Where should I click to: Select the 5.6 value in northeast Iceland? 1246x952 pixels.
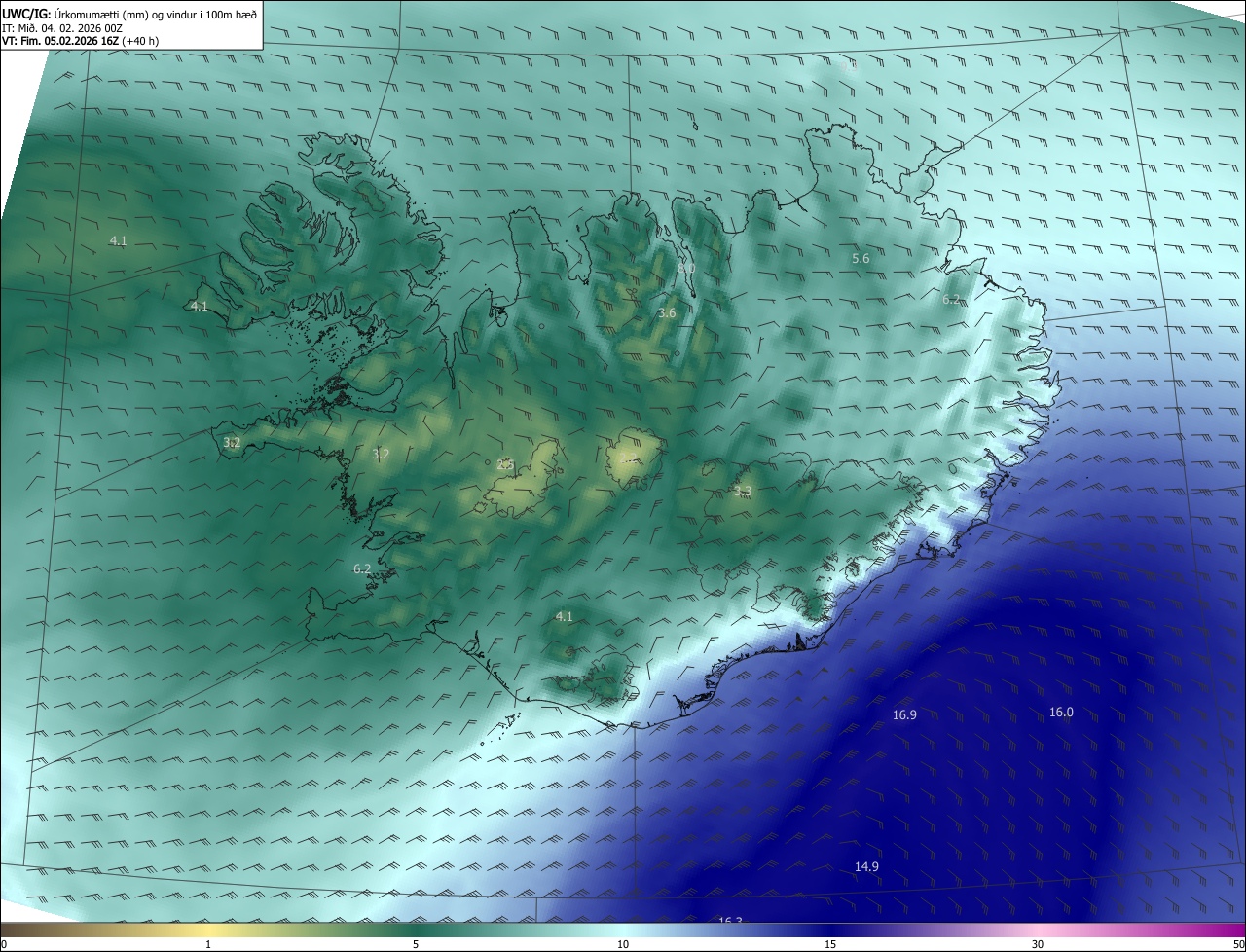click(861, 259)
